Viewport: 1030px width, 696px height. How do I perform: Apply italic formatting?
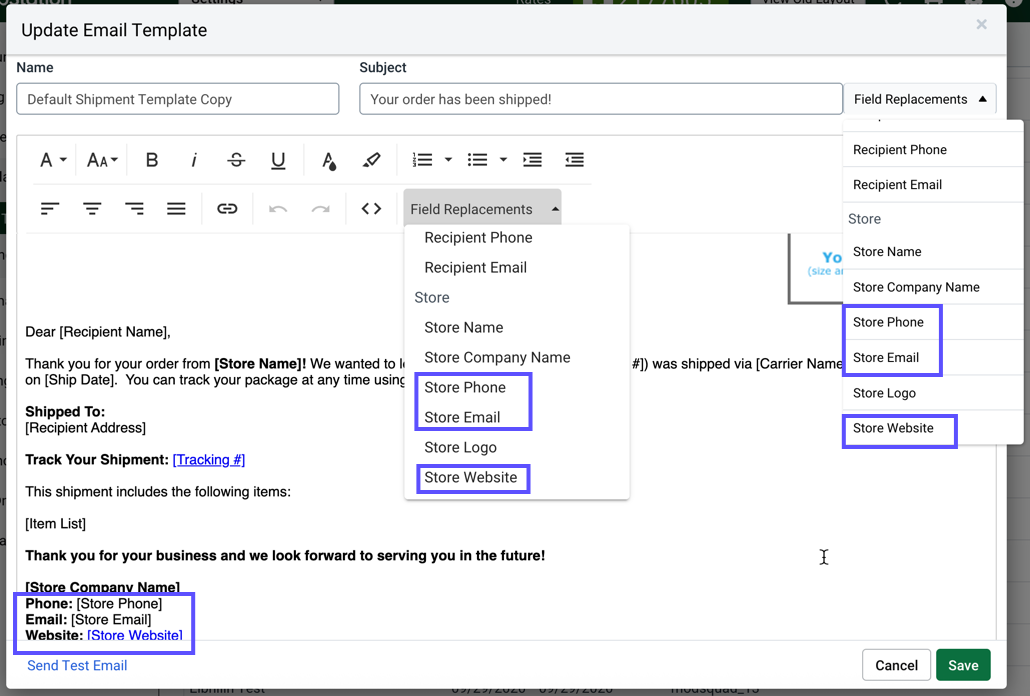[x=194, y=159]
